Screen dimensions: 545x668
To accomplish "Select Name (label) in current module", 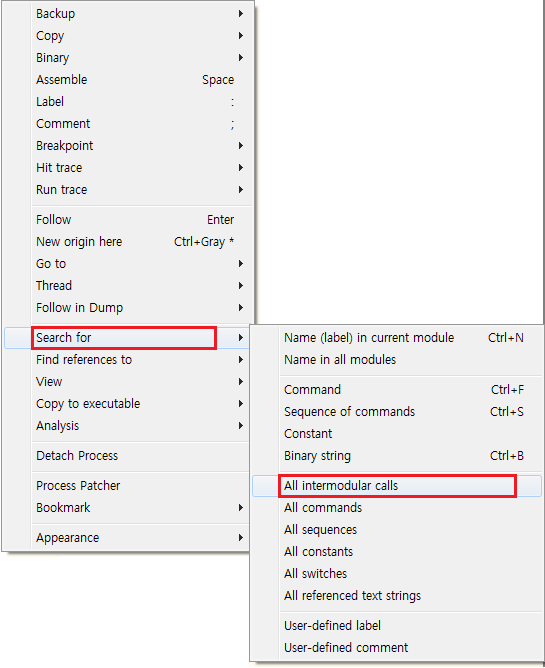I will coord(397,338).
